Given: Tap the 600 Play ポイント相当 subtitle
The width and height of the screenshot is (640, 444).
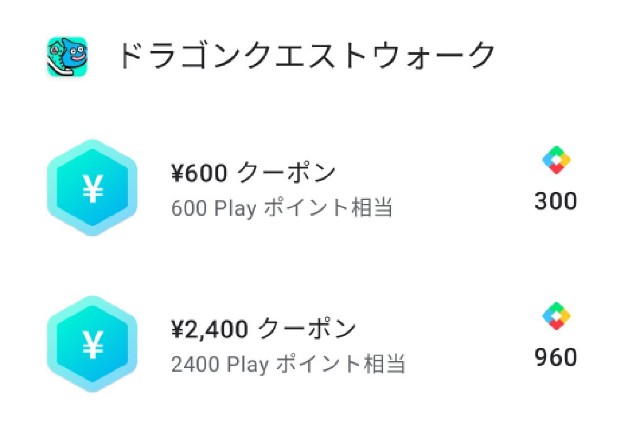Looking at the screenshot, I should coord(282,208).
